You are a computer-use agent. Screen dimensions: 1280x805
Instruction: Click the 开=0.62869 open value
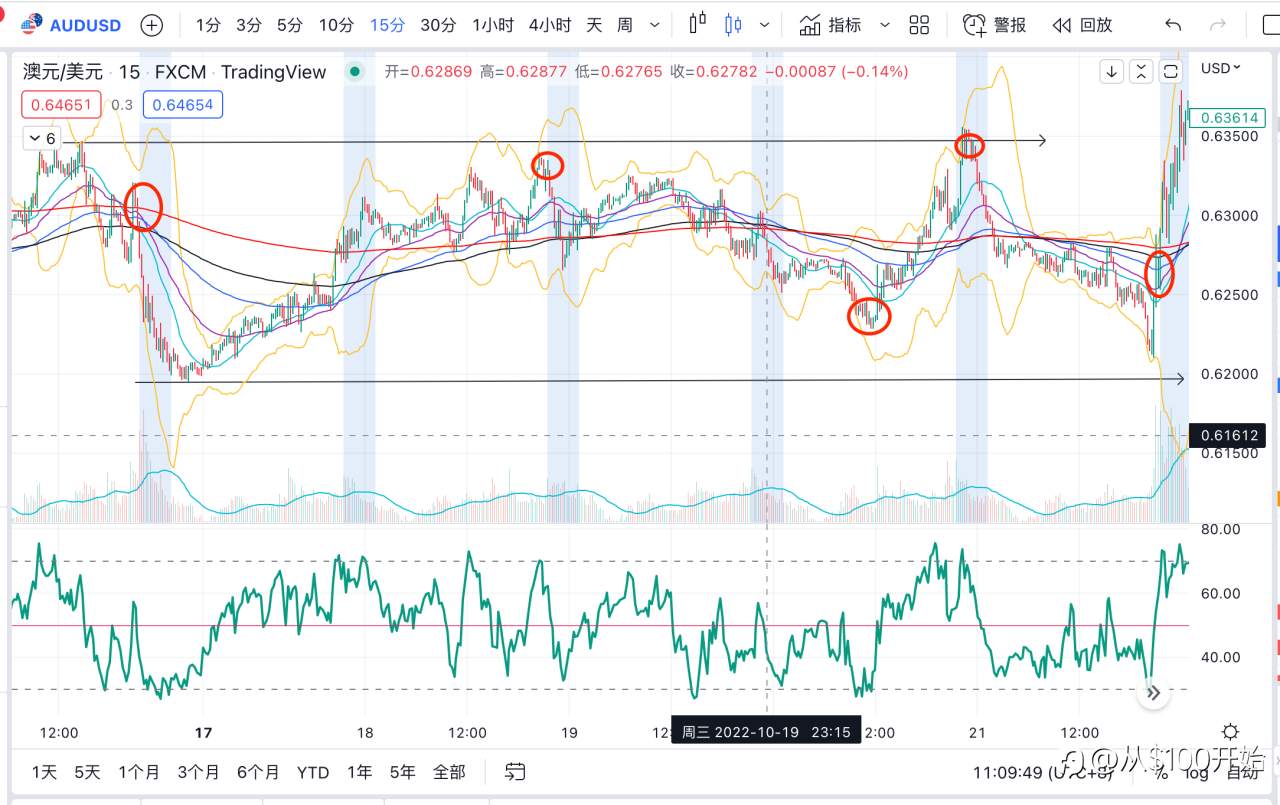coord(429,72)
